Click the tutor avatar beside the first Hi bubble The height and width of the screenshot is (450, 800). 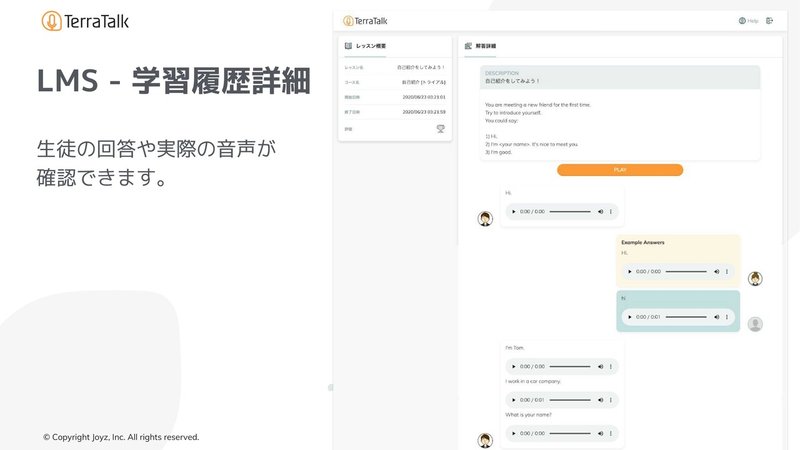pyautogui.click(x=485, y=218)
